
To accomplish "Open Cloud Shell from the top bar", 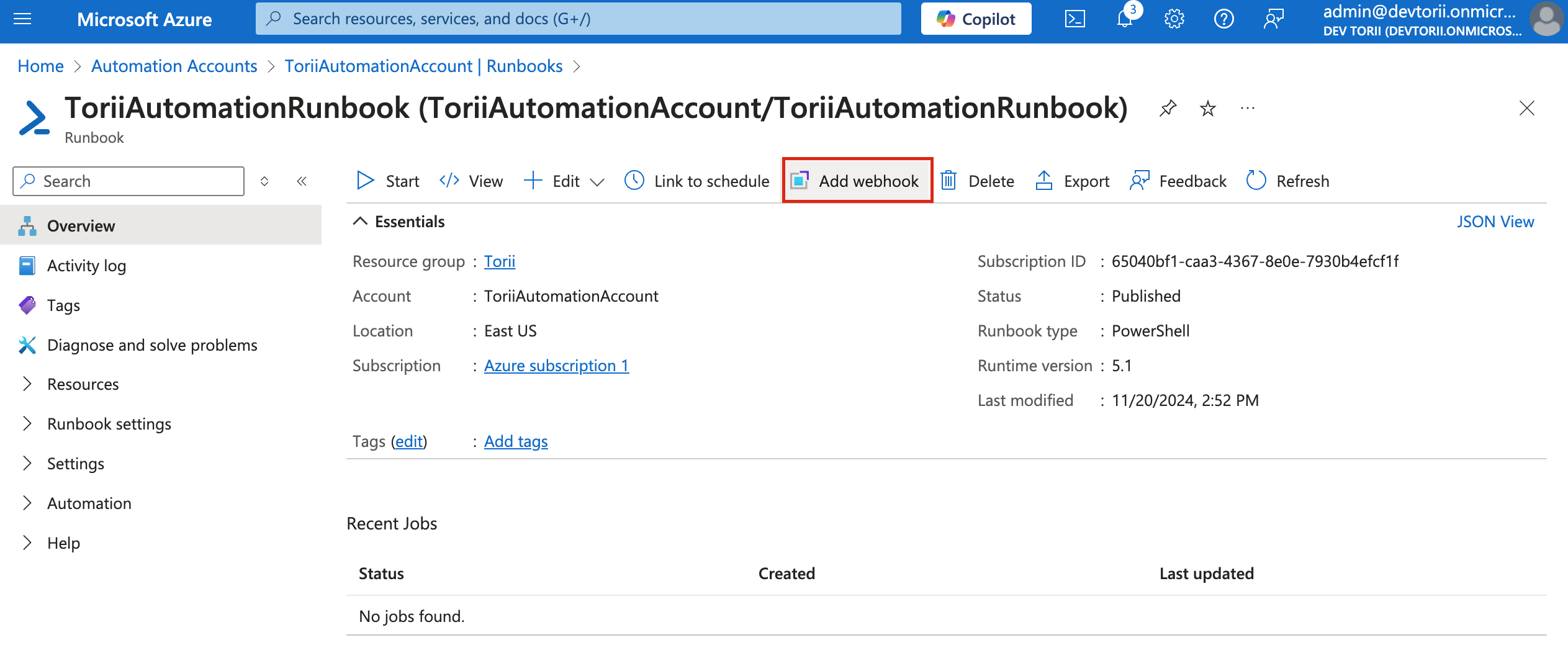I will (x=1075, y=19).
